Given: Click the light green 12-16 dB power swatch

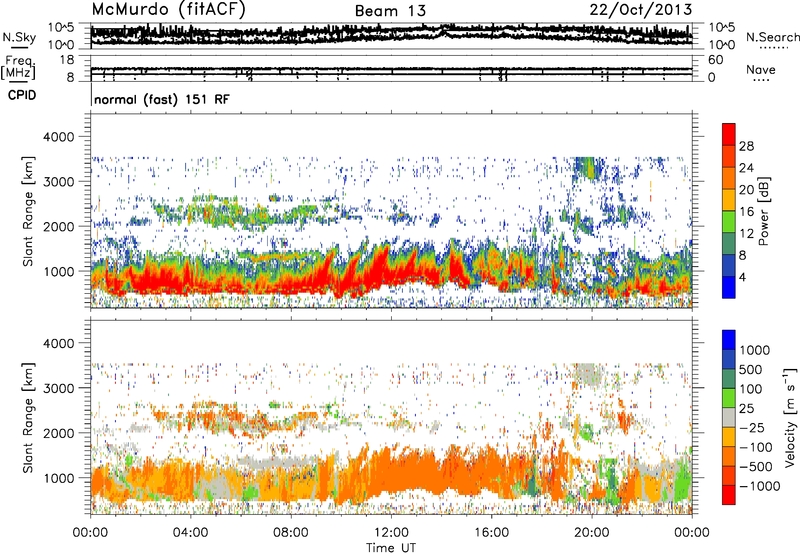Looking at the screenshot, I should tap(729, 222).
